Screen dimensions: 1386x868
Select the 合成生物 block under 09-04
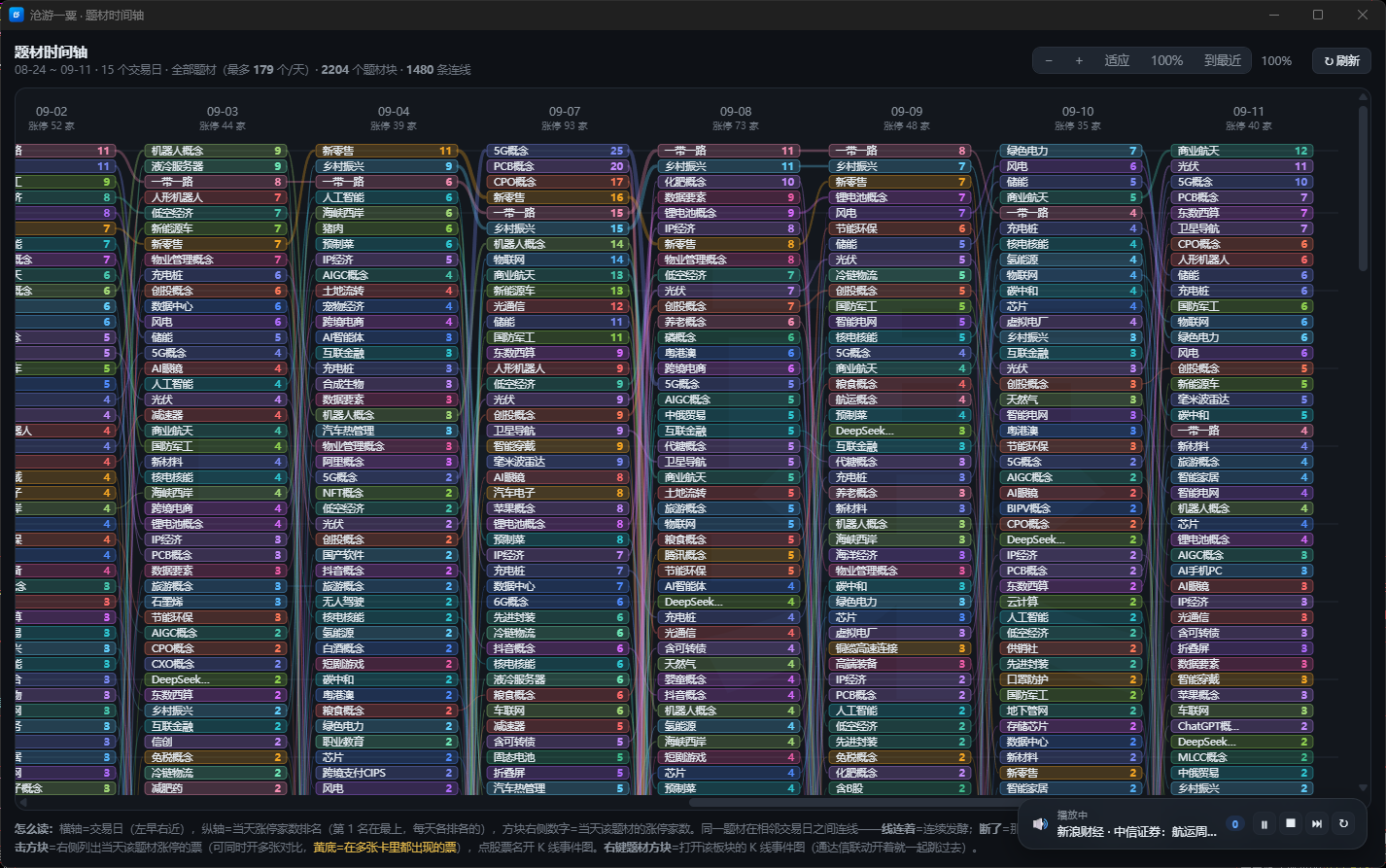387,384
